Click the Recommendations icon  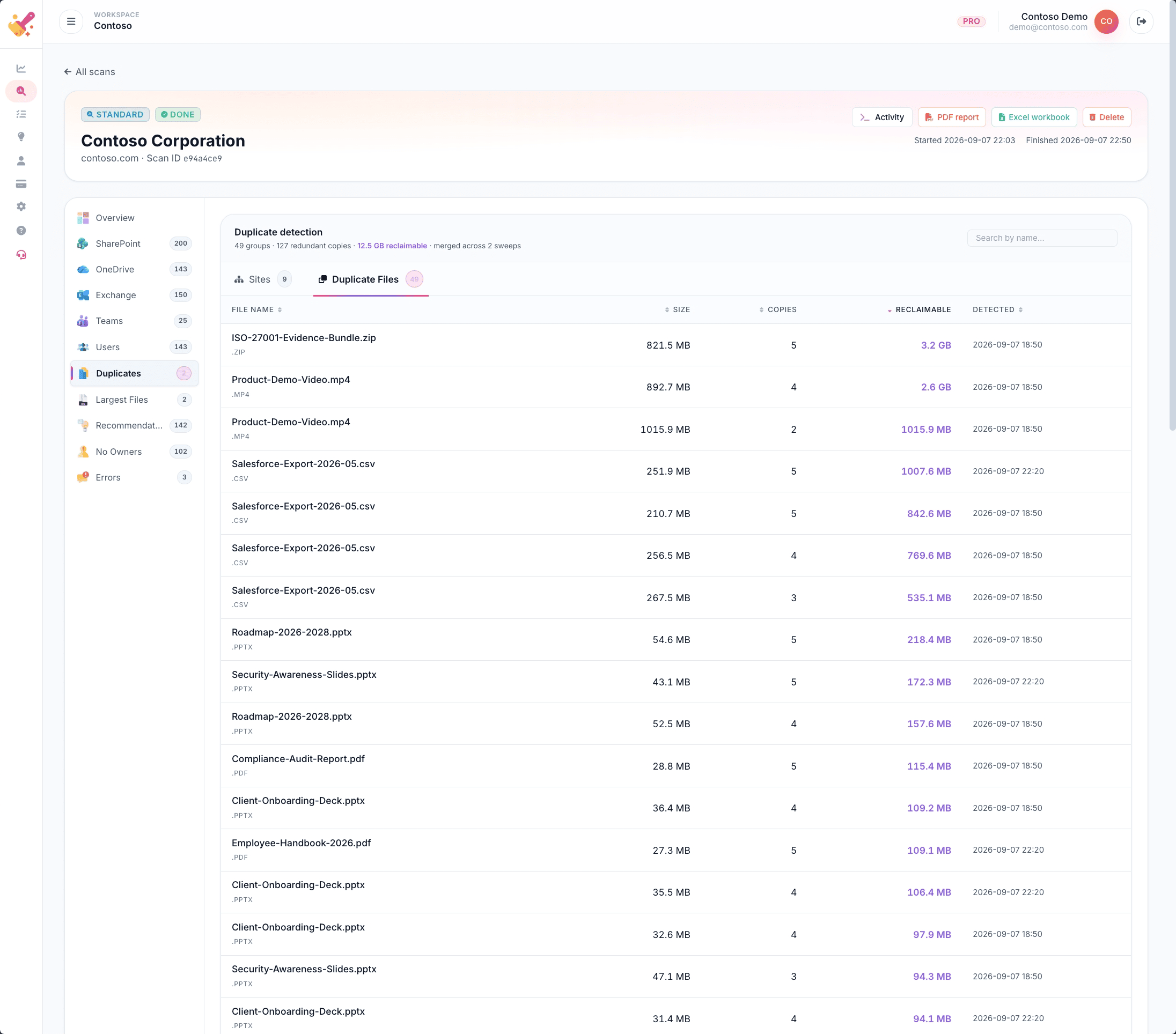coord(83,426)
